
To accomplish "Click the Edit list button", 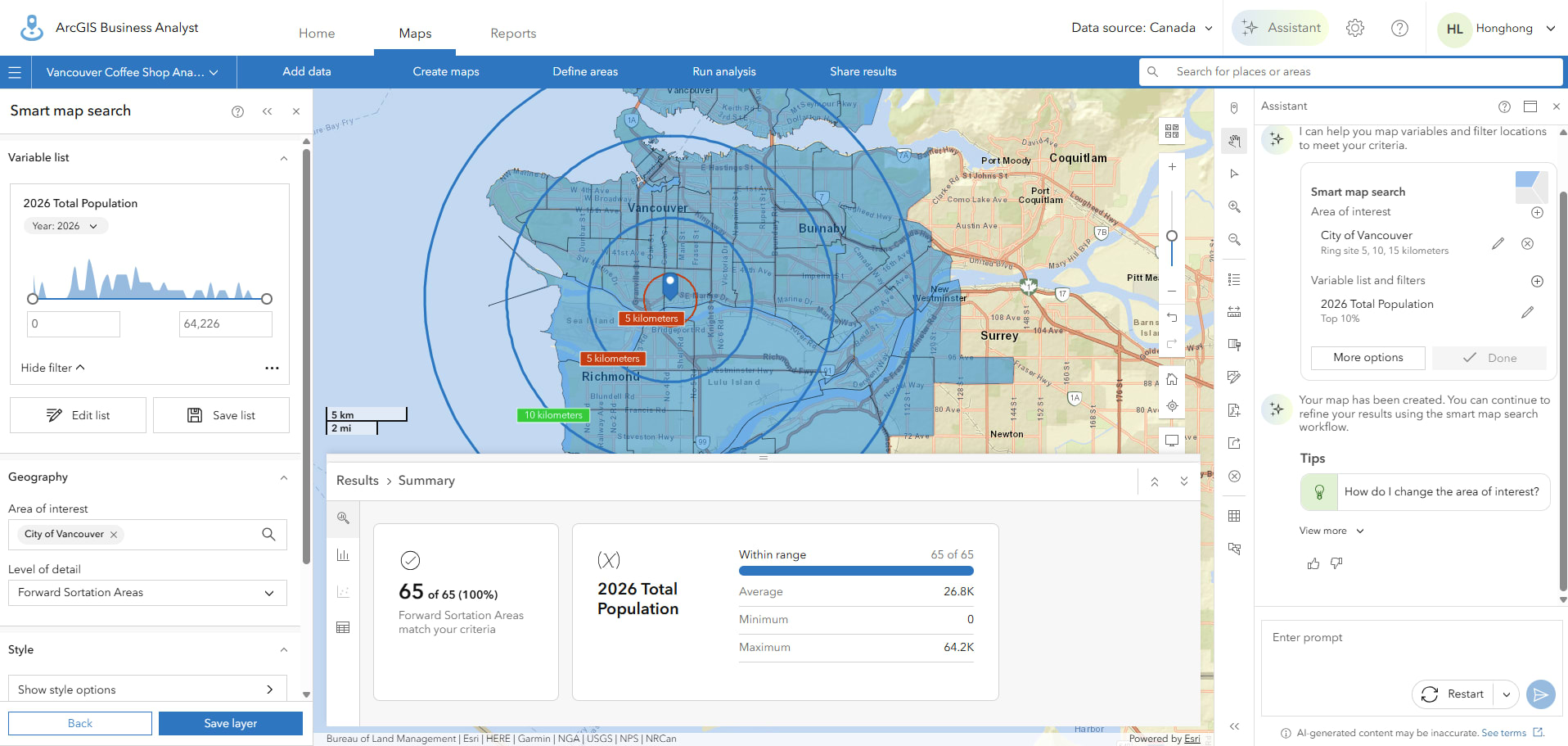I will click(78, 415).
